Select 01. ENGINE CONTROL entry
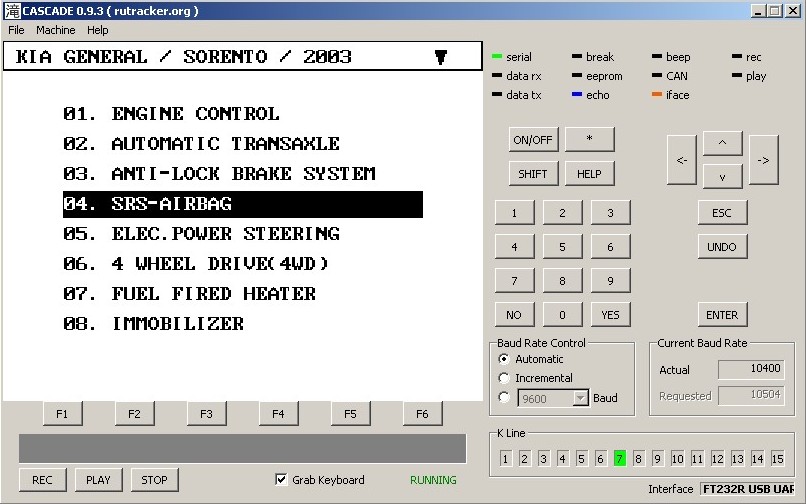 click(171, 114)
